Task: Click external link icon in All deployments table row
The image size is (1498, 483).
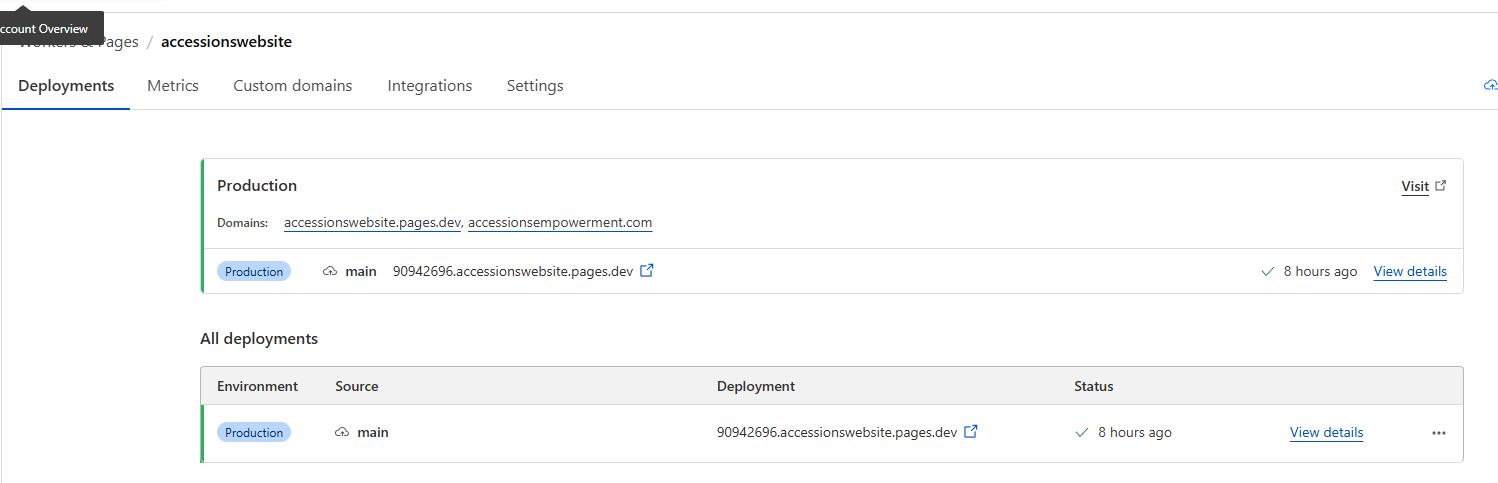Action: [x=971, y=432]
